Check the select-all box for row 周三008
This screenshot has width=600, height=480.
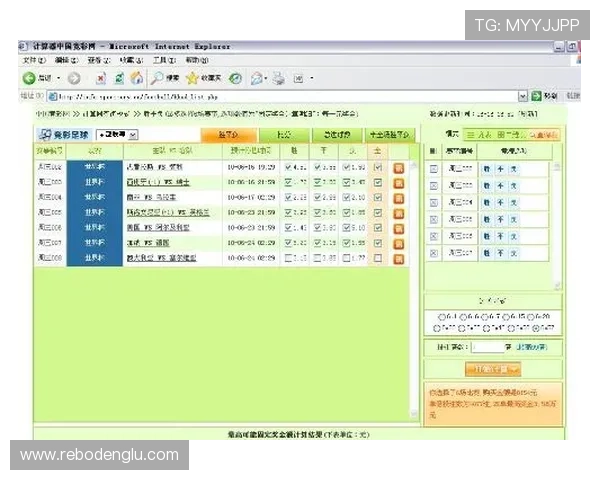tap(378, 258)
